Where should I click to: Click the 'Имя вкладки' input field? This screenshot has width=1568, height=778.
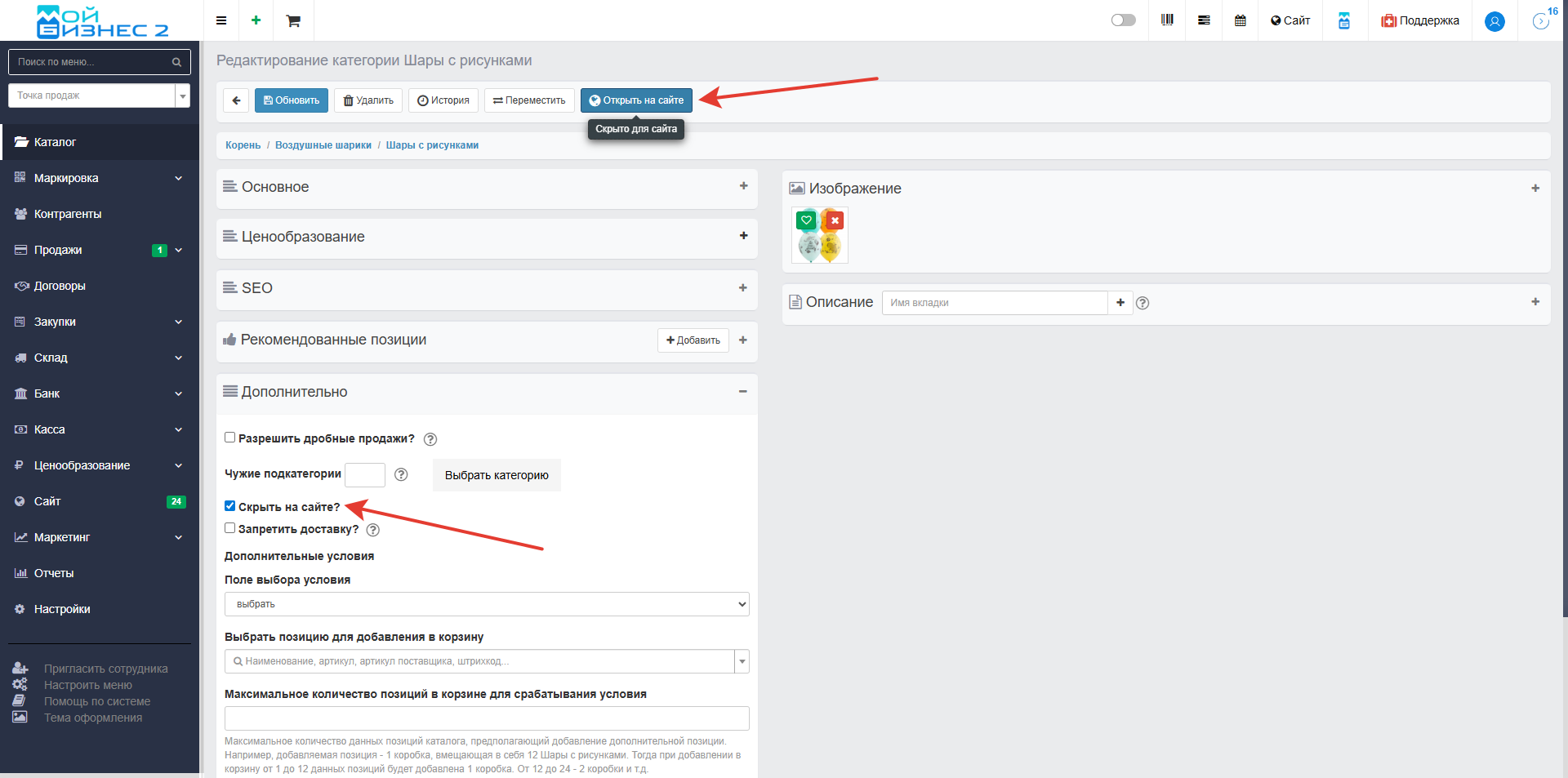pos(994,303)
